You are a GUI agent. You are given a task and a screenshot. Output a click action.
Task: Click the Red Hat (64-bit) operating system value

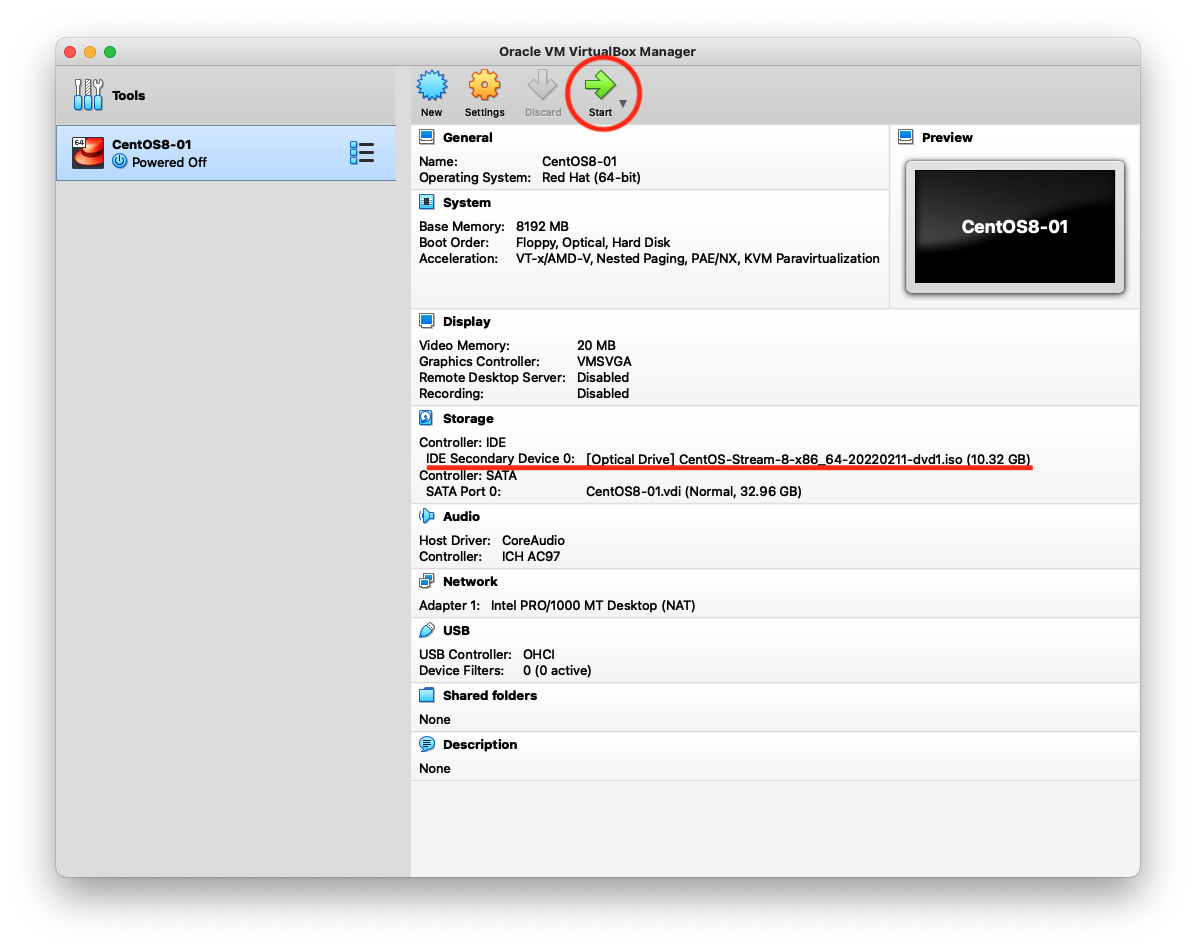[x=591, y=177]
